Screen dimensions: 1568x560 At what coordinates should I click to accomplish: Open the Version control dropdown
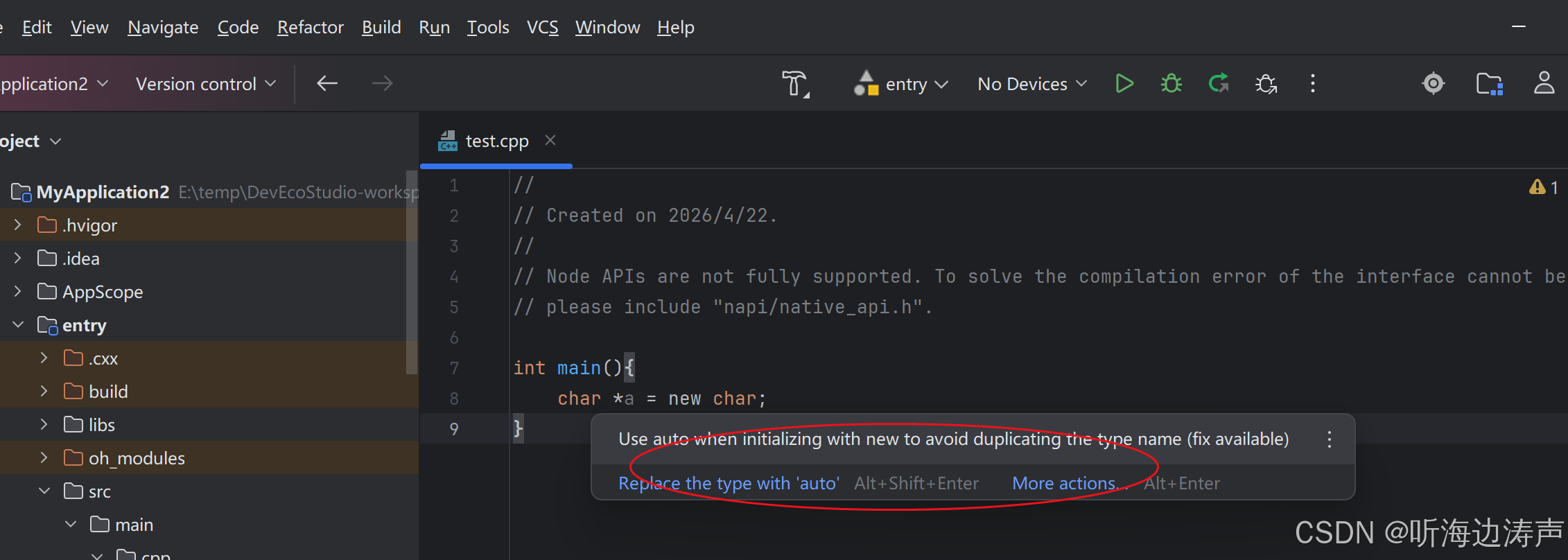pyautogui.click(x=206, y=84)
